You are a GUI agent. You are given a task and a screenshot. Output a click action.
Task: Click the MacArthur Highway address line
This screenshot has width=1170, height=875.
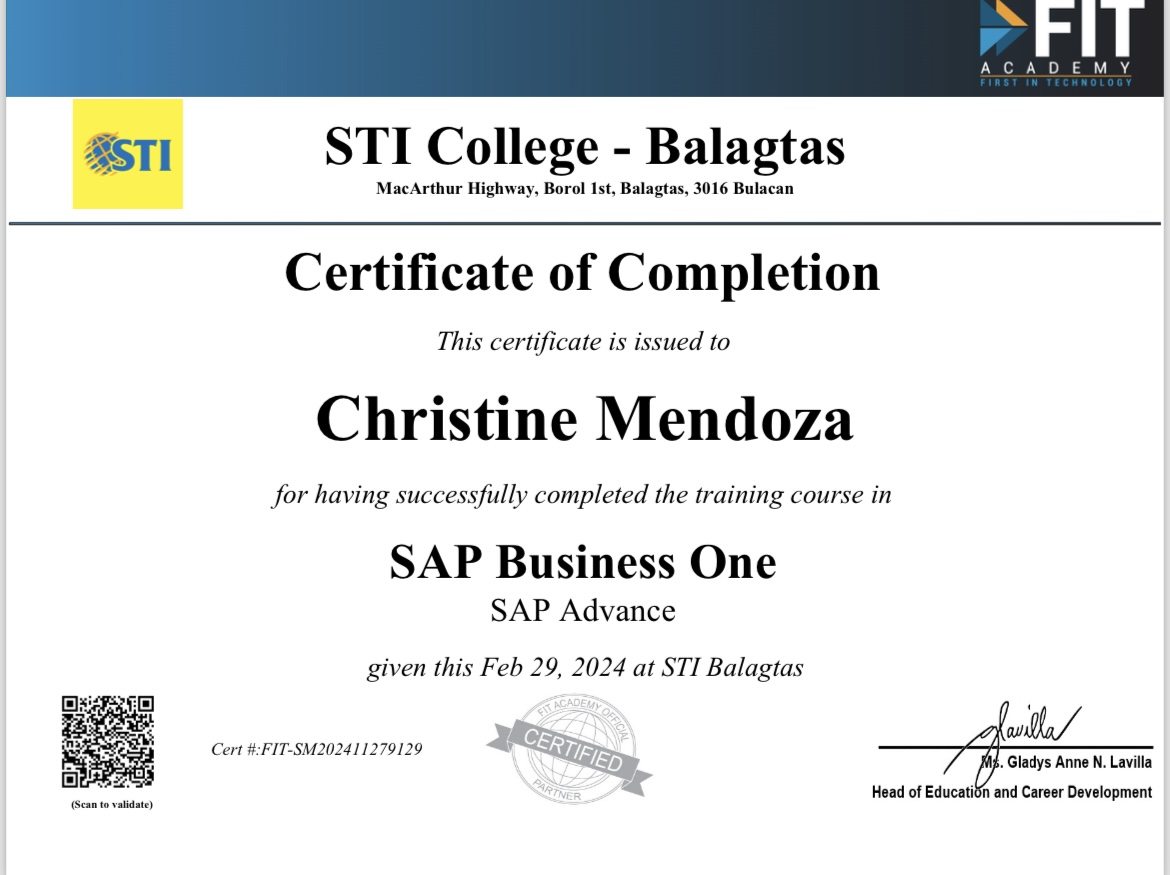[585, 189]
